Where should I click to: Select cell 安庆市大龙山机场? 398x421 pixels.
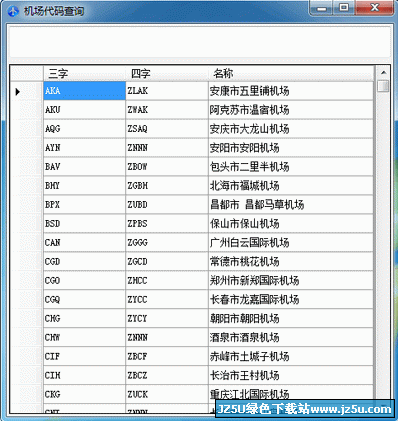click(291, 129)
